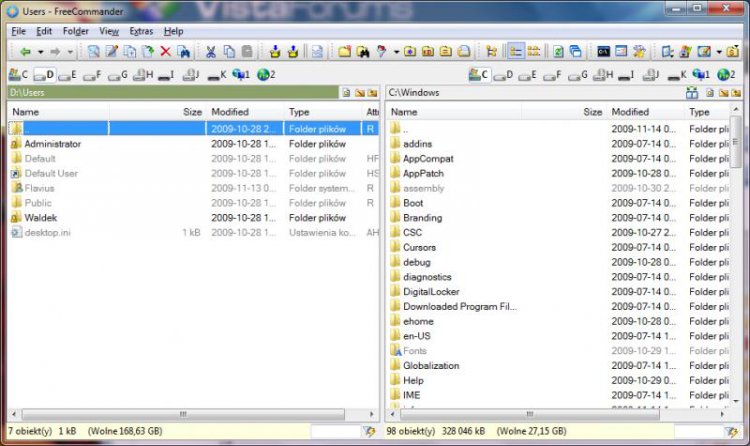The width and height of the screenshot is (750, 446).
Task: Click the C:\Windows path bar
Action: 535,92
